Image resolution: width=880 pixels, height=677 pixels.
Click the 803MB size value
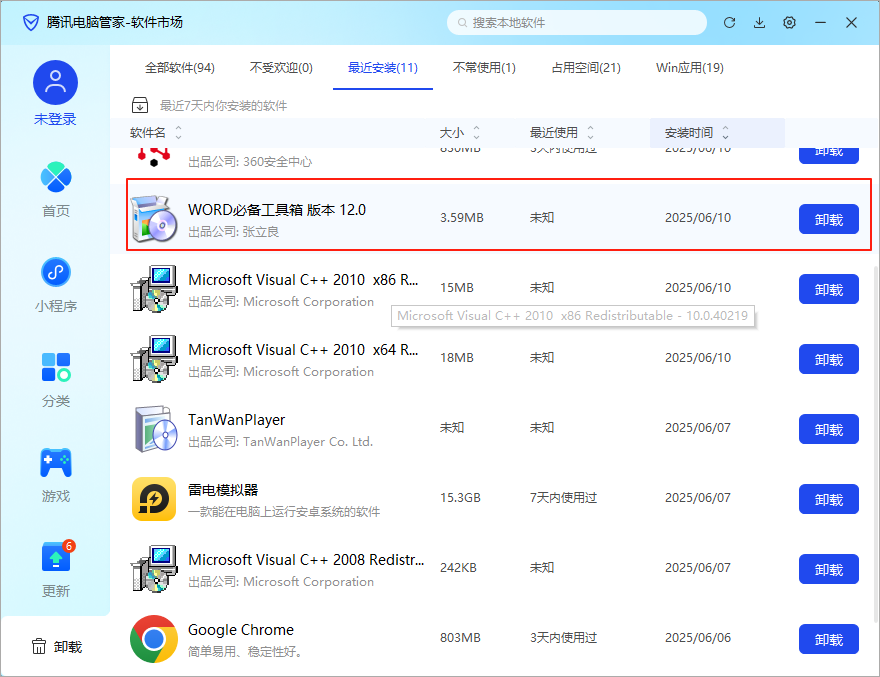(460, 638)
